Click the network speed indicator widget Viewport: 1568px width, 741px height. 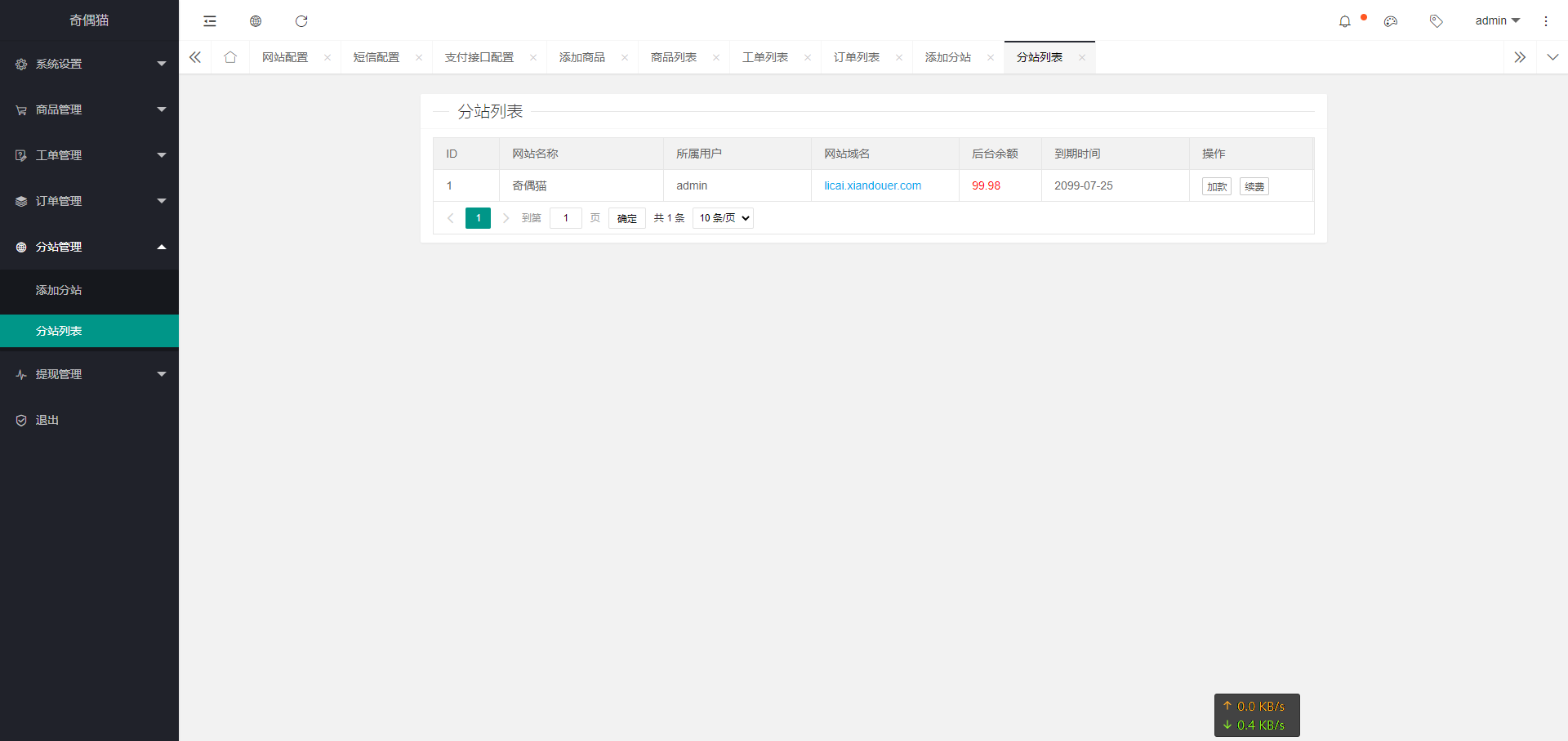pos(1257,716)
